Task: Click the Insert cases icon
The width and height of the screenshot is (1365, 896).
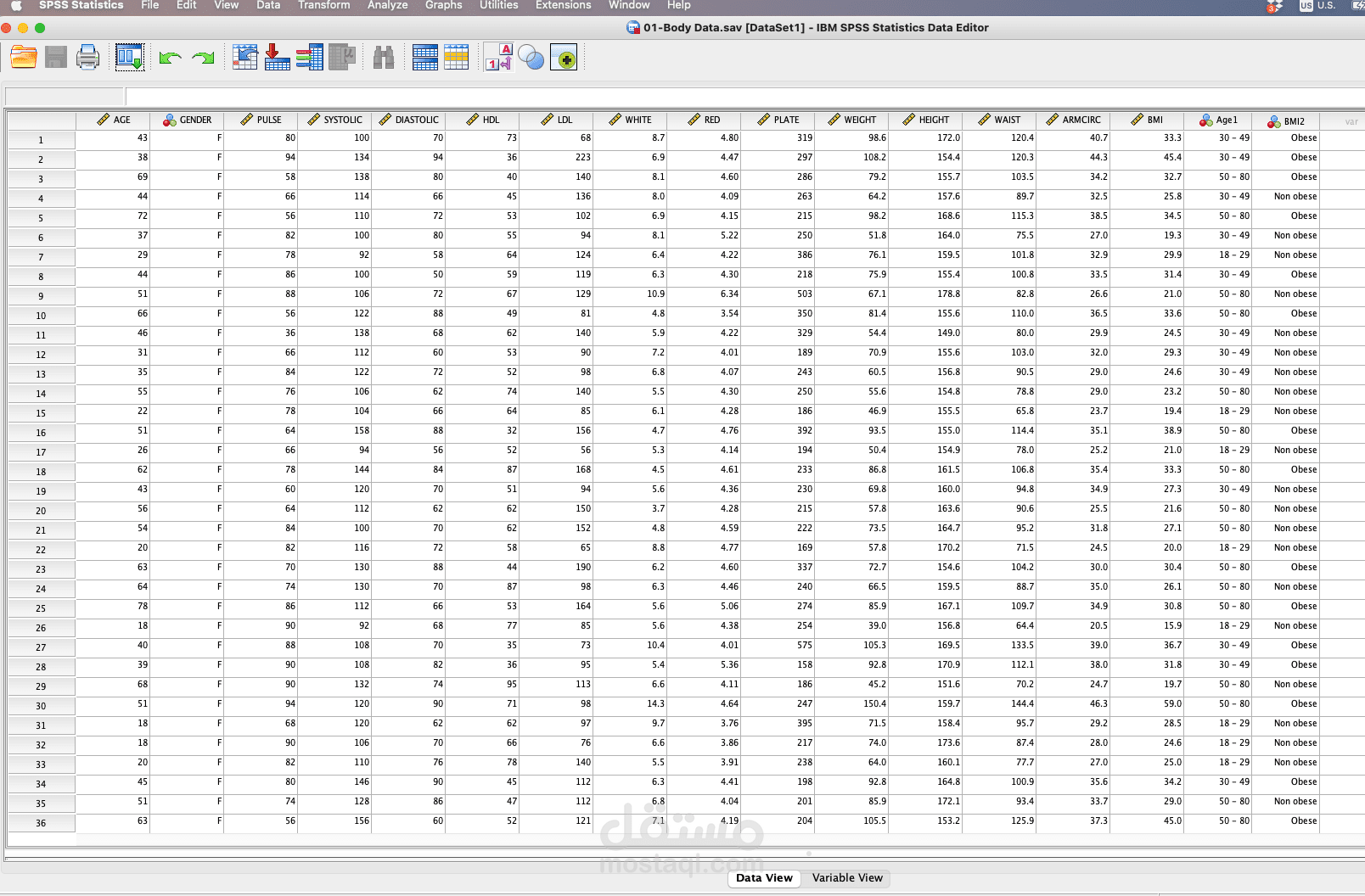Action: (x=425, y=58)
